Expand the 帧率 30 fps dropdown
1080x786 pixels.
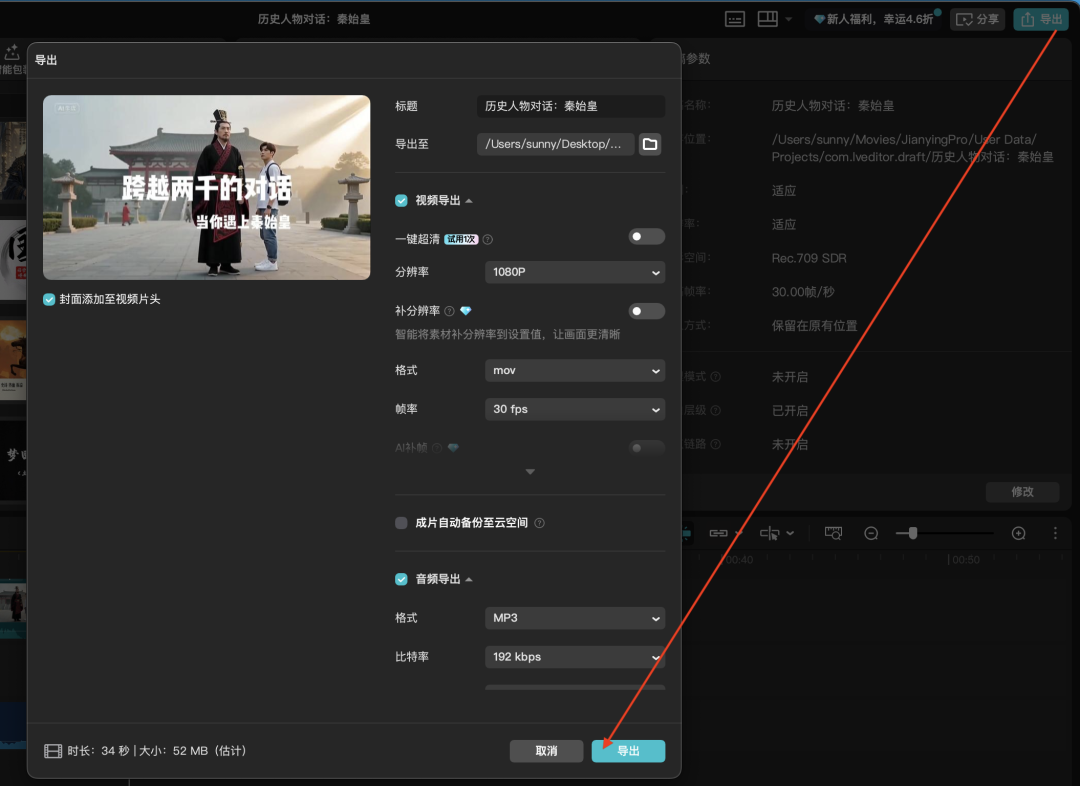click(574, 409)
